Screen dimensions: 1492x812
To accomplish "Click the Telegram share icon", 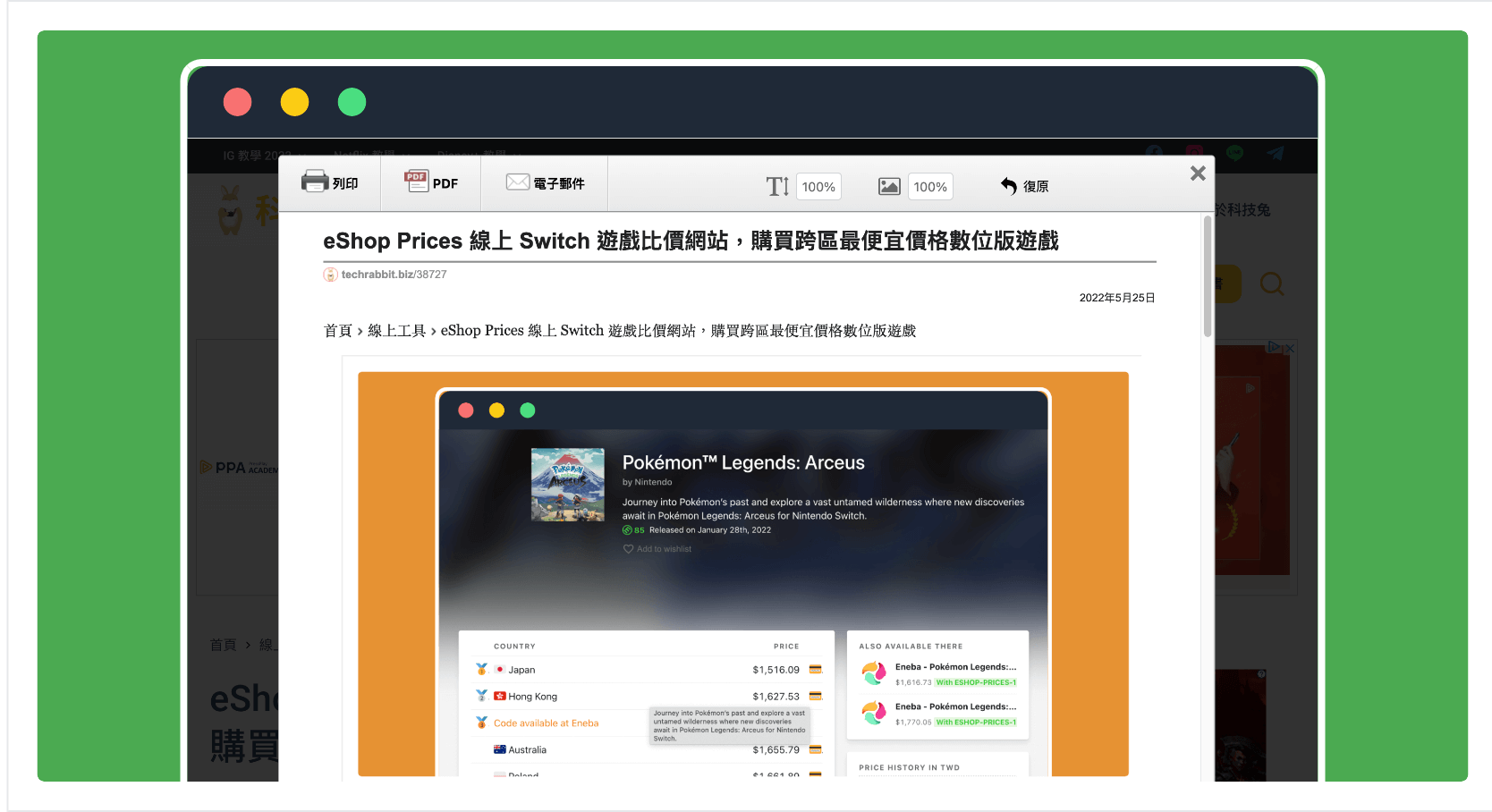I will click(1276, 154).
